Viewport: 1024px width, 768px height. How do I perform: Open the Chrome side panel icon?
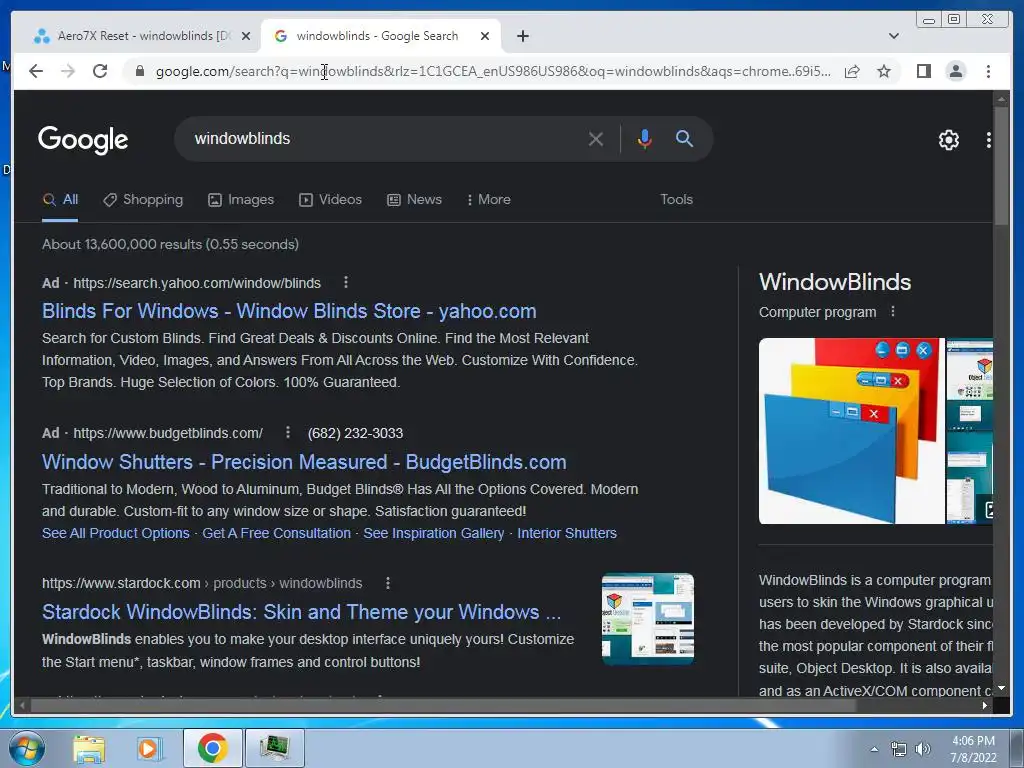click(923, 71)
